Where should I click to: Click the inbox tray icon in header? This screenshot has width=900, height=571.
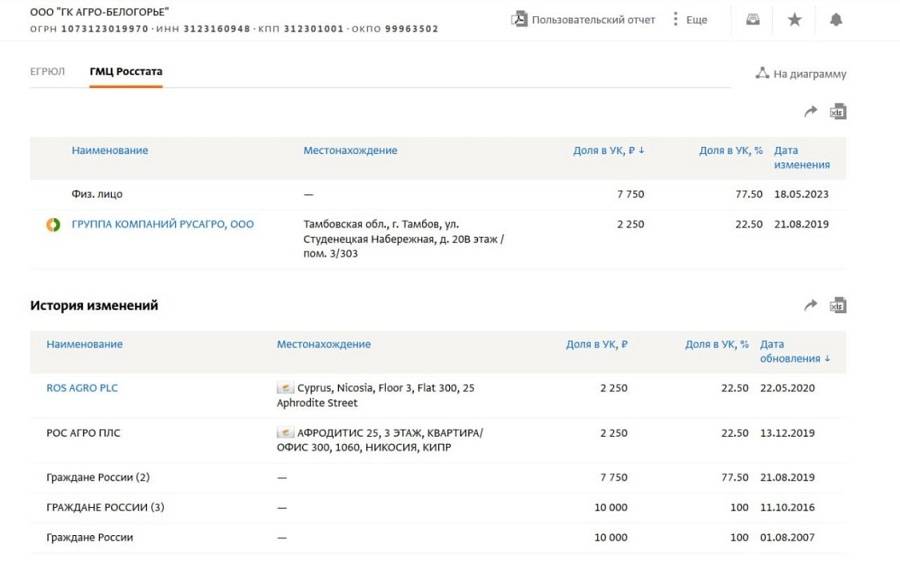753,19
